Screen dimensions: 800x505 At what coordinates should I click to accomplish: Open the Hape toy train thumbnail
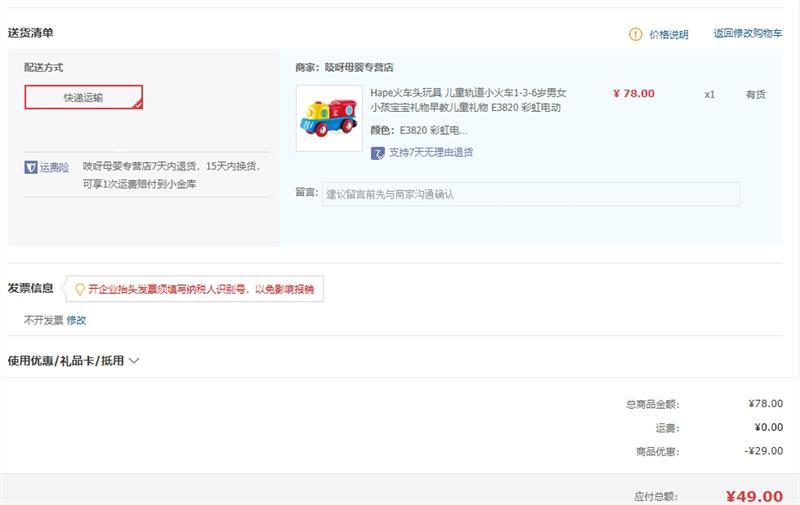[329, 118]
